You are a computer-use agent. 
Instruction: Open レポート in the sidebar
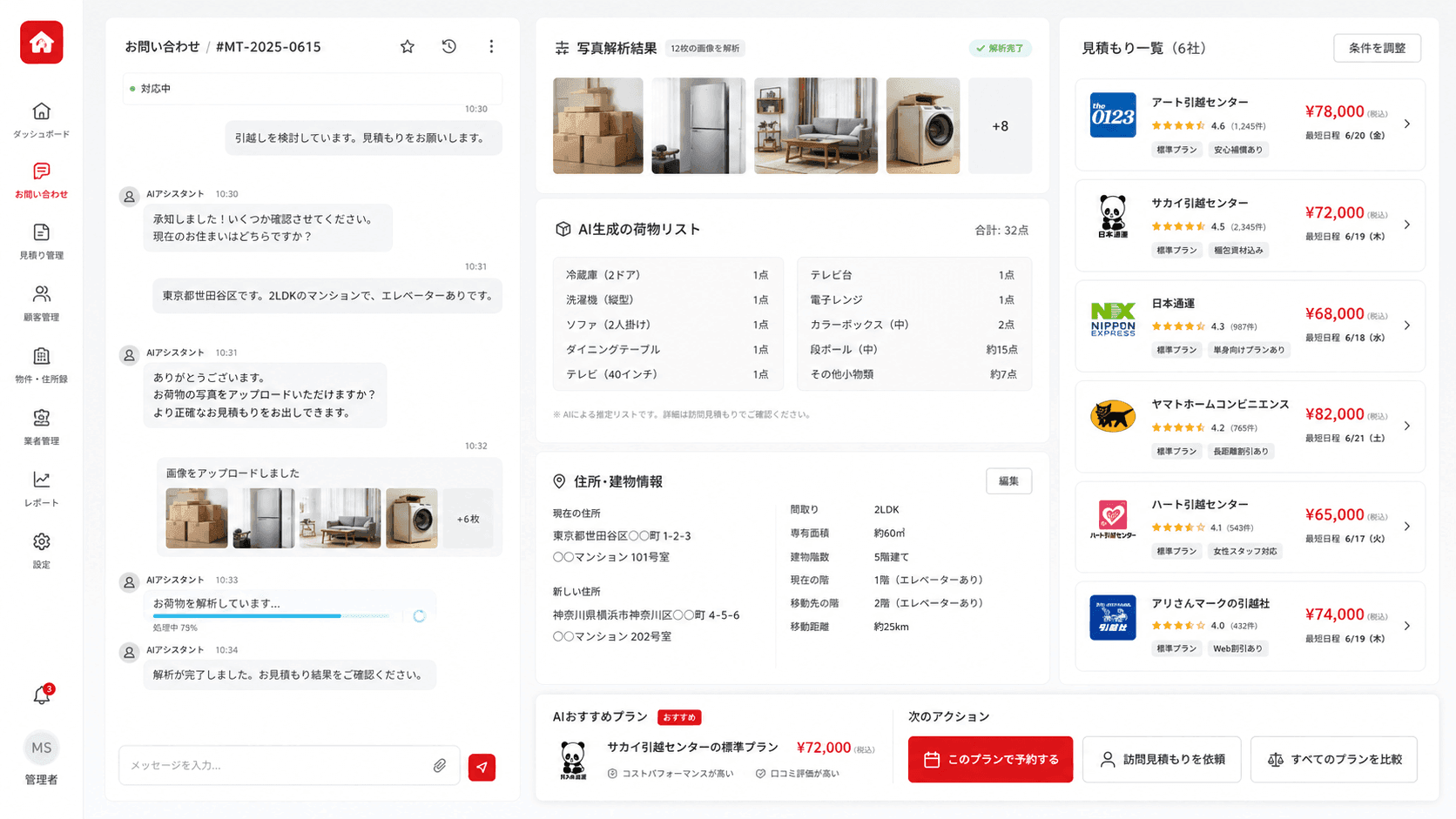coord(41,488)
